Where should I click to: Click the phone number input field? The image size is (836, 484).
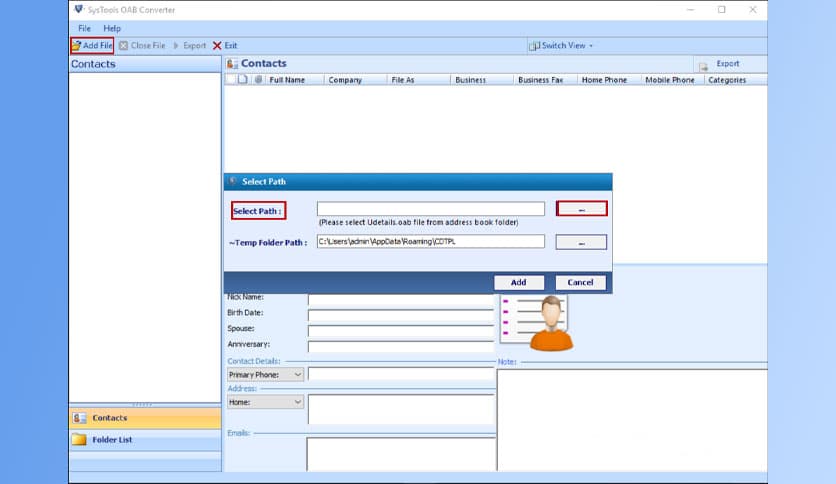pyautogui.click(x=401, y=374)
